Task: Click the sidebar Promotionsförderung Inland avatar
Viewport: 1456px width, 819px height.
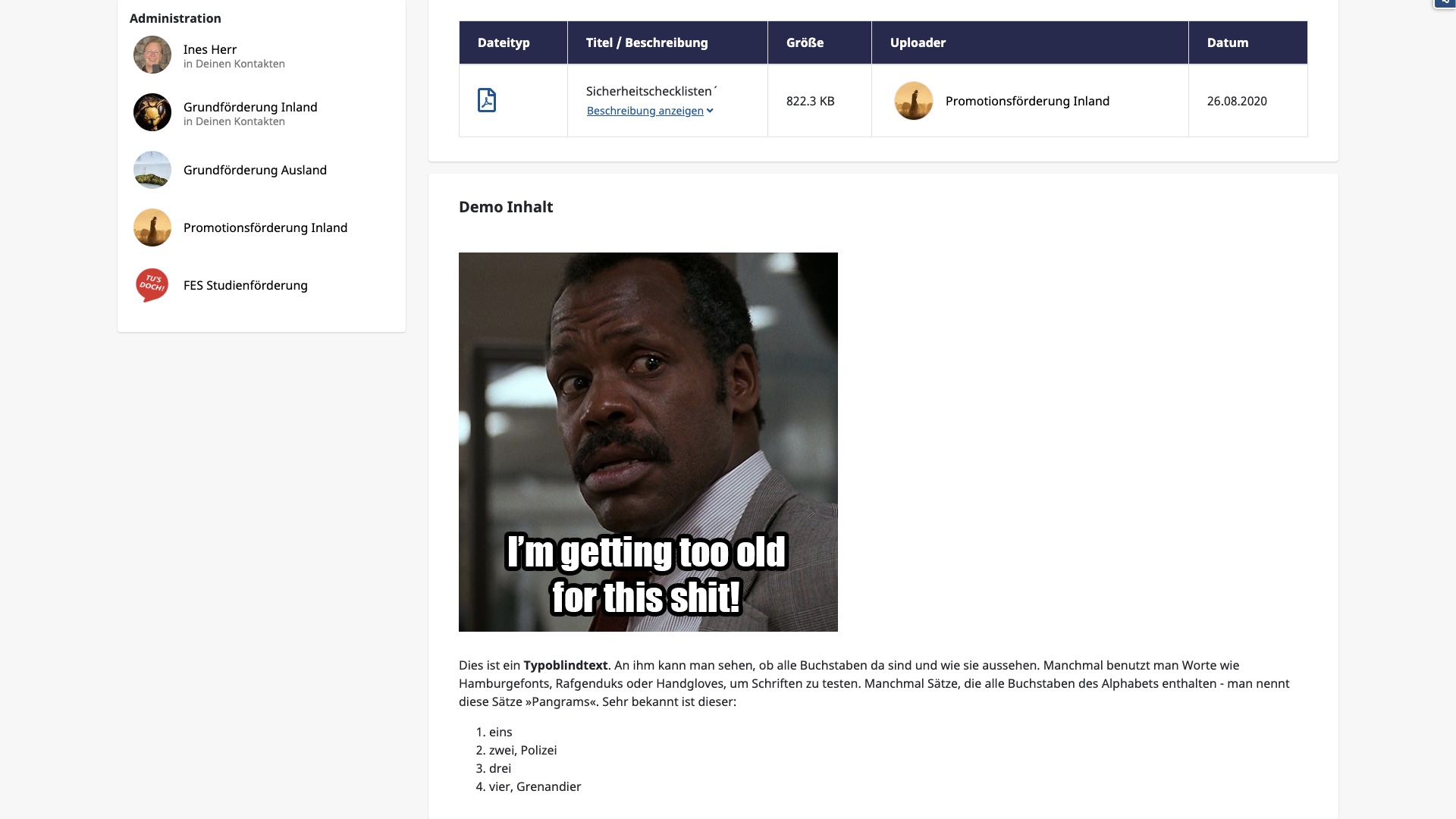Action: pos(152,227)
